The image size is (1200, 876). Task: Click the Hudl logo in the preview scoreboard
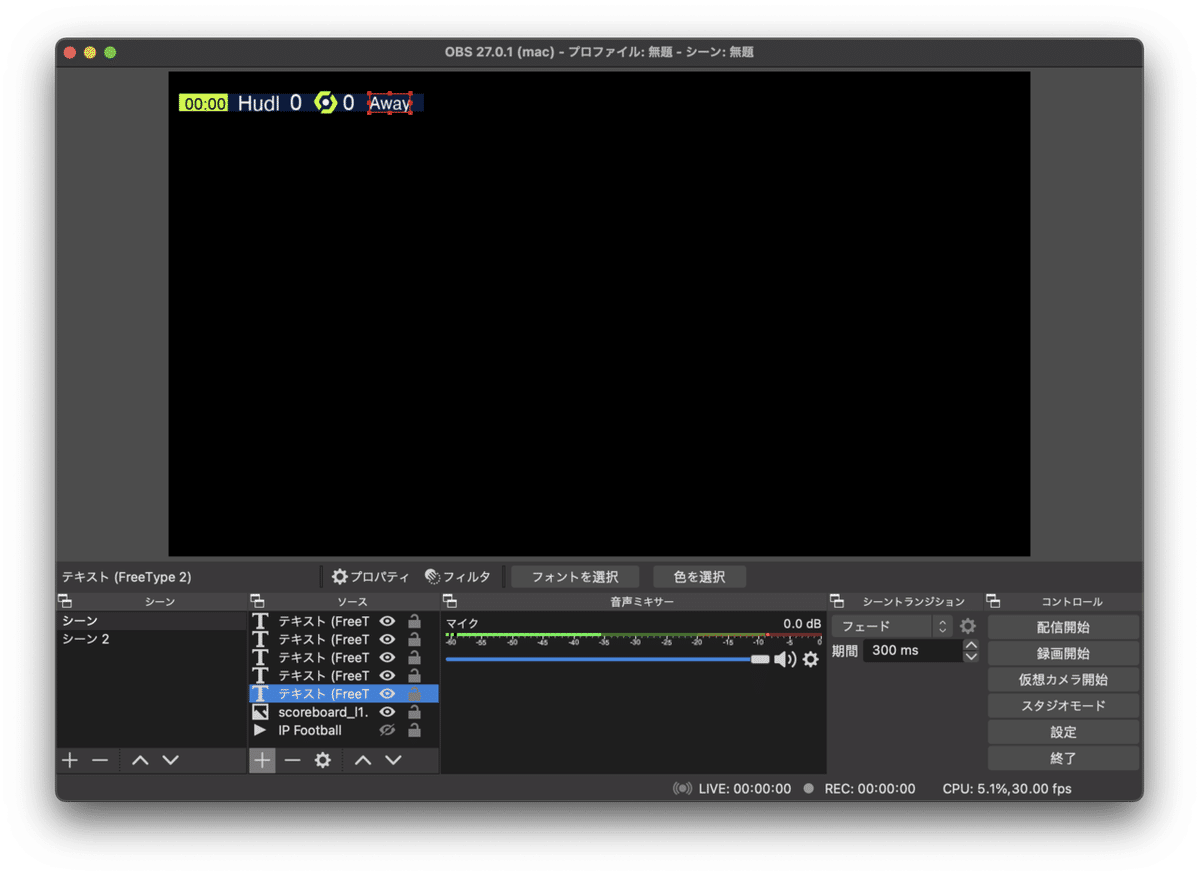pos(325,102)
